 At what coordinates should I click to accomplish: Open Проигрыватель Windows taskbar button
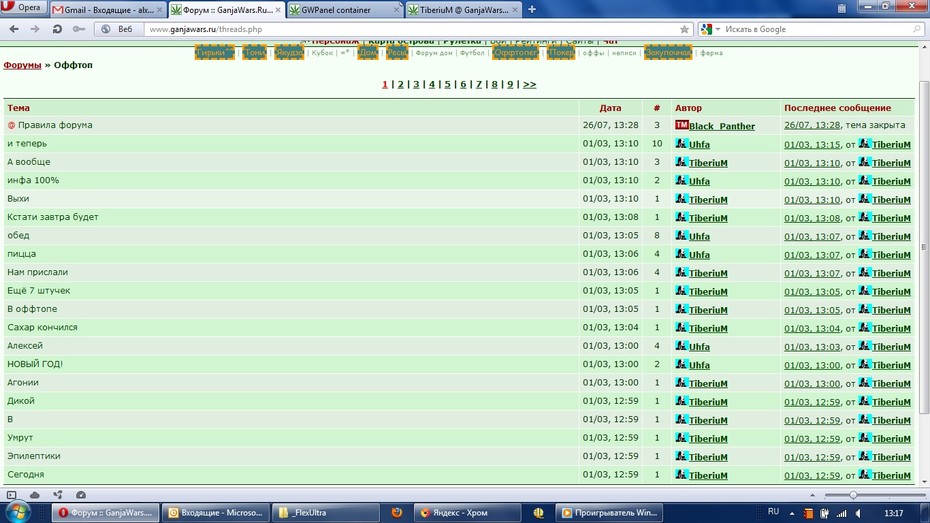coord(609,513)
